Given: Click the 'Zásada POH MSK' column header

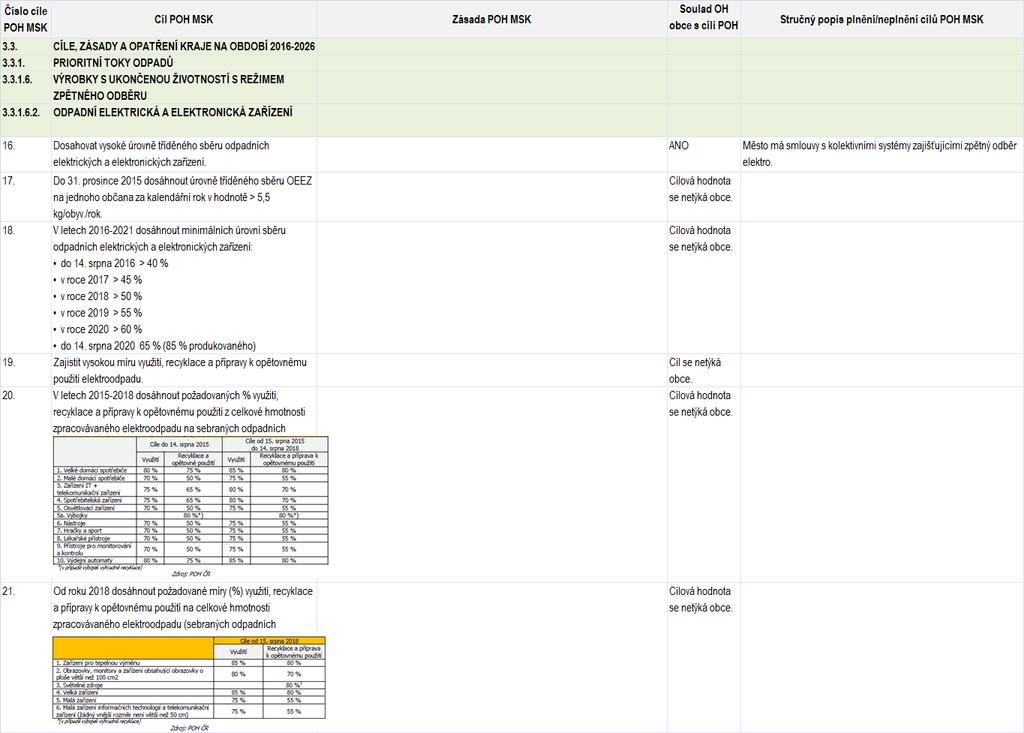Looking at the screenshot, I should point(491,19).
